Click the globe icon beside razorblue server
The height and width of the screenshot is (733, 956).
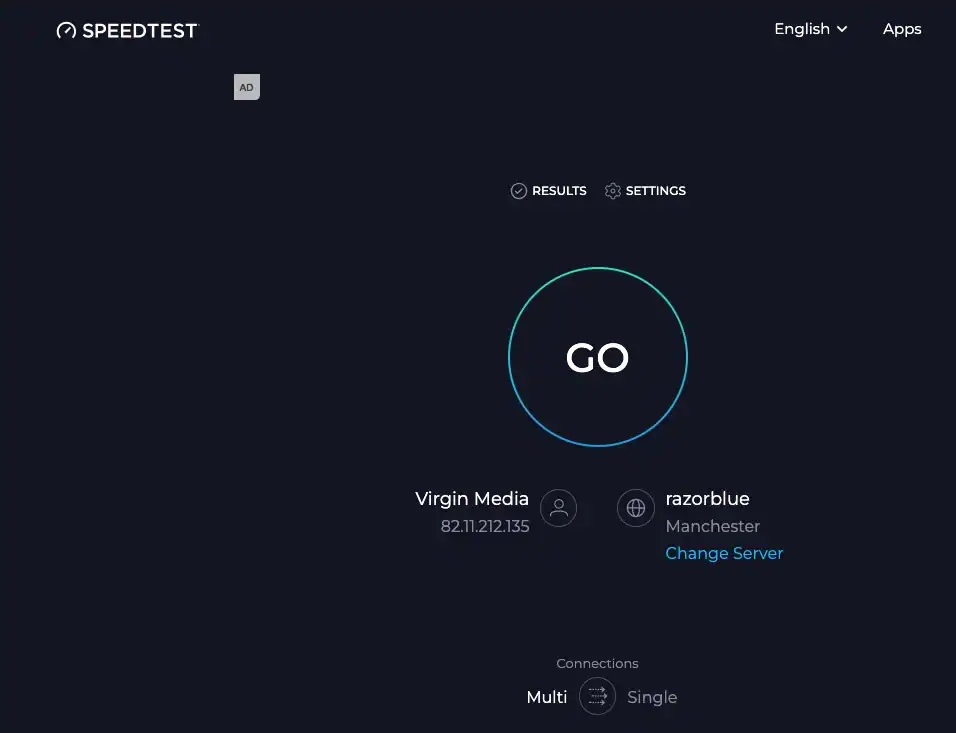(x=636, y=508)
